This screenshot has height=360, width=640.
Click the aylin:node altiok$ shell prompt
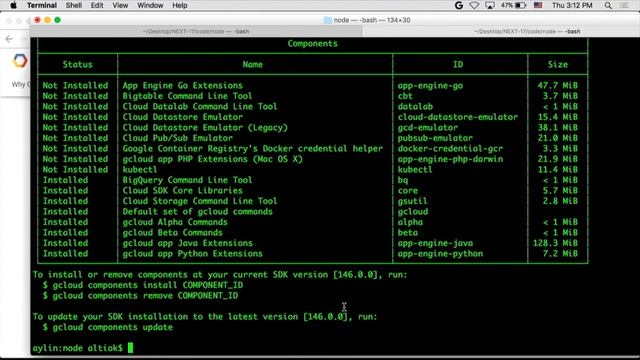pyautogui.click(x=78, y=348)
